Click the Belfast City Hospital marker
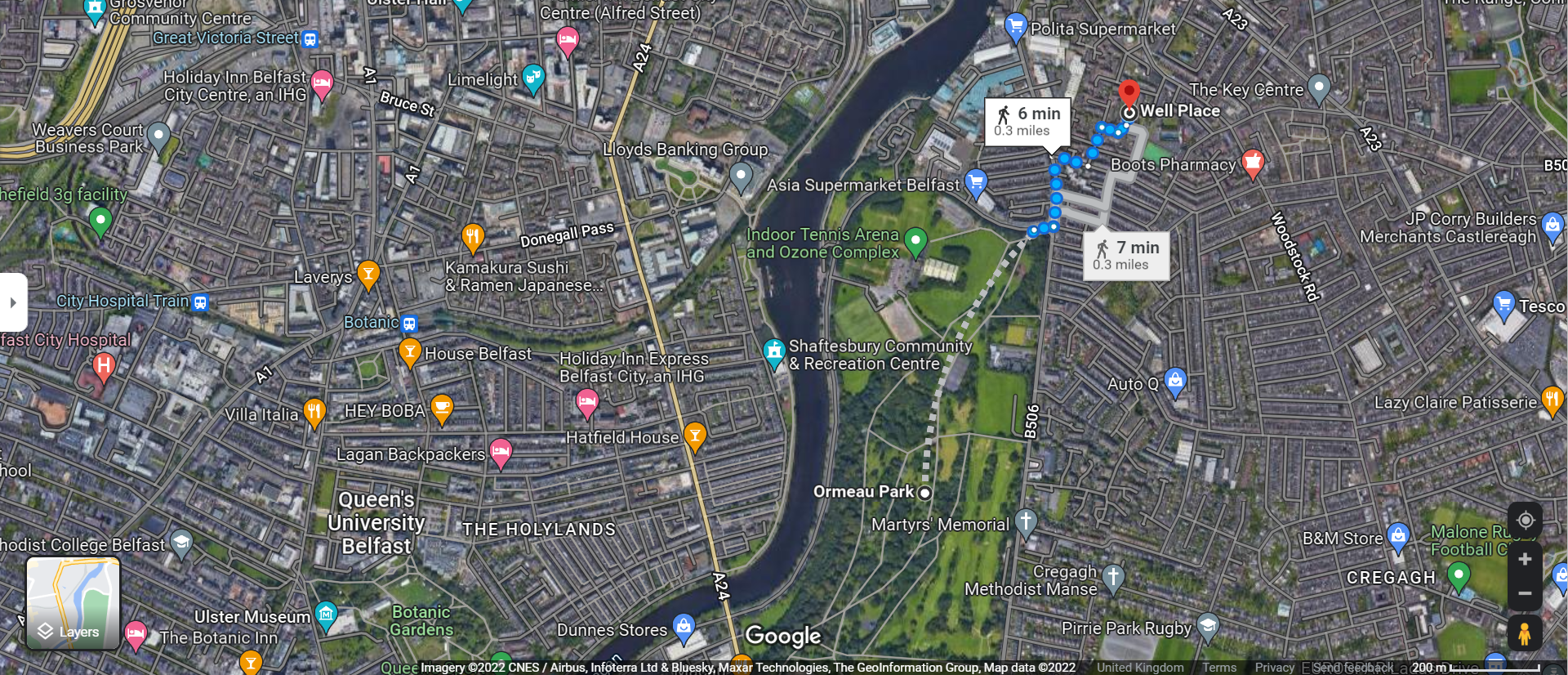1568x675 pixels. [x=103, y=367]
